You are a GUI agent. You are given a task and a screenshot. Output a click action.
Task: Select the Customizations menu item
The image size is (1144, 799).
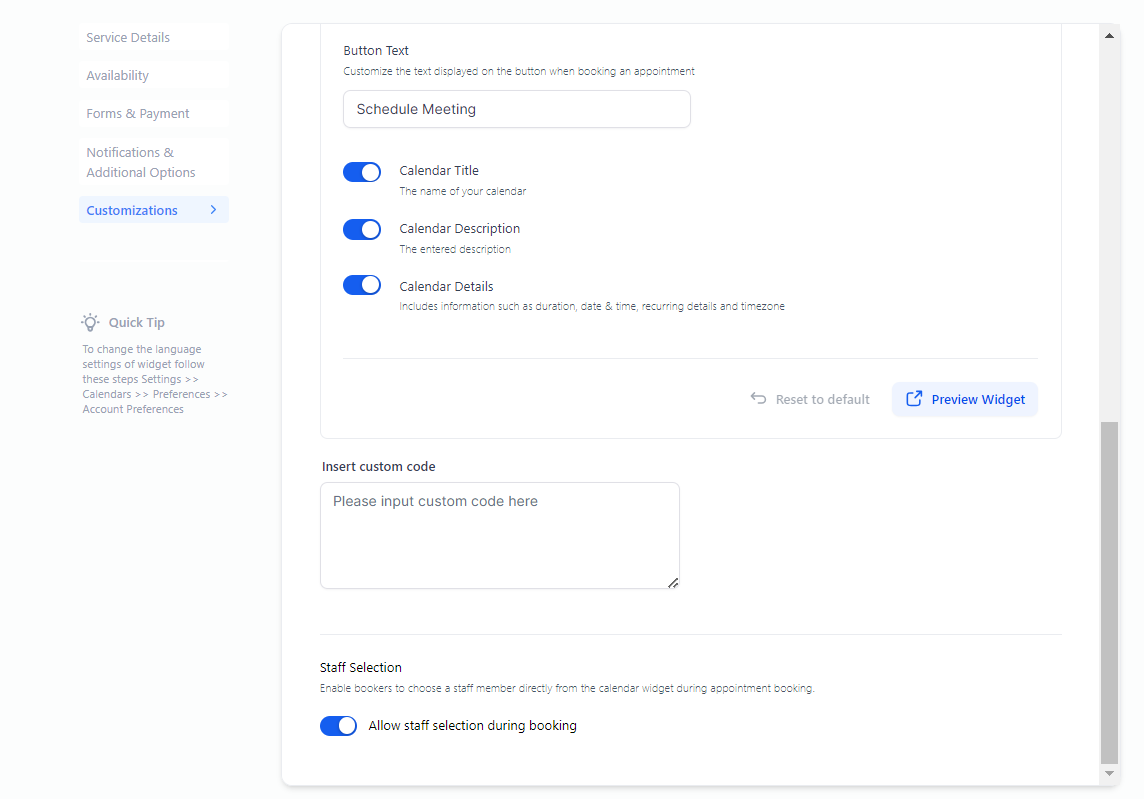(x=132, y=210)
